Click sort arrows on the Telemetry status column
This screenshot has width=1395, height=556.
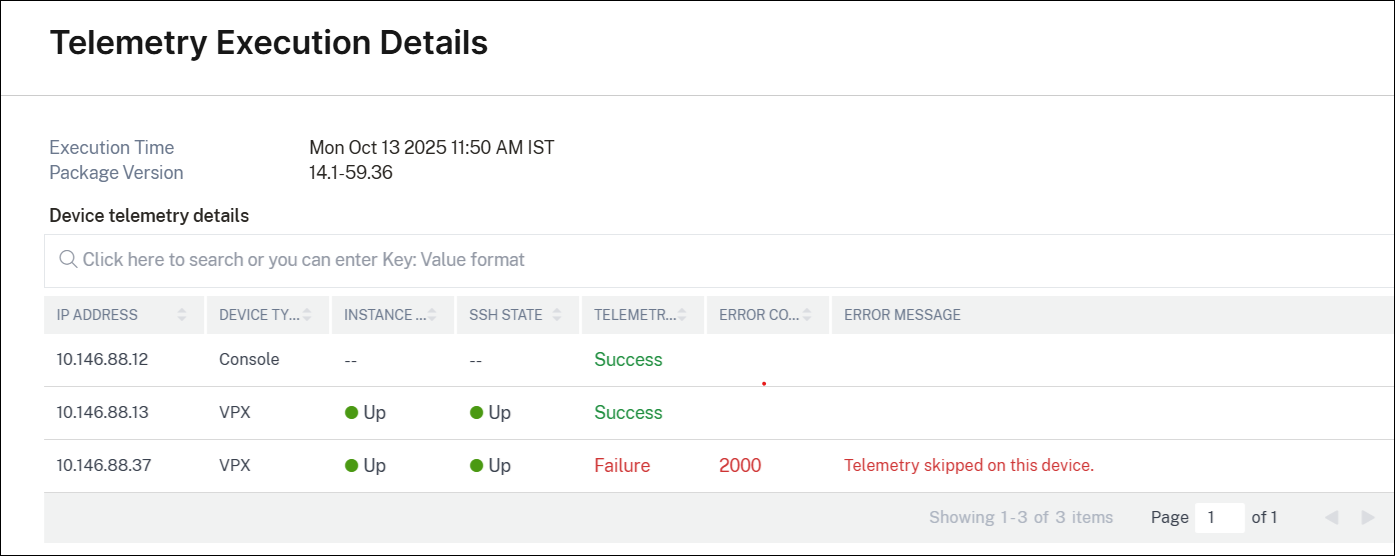(682, 315)
